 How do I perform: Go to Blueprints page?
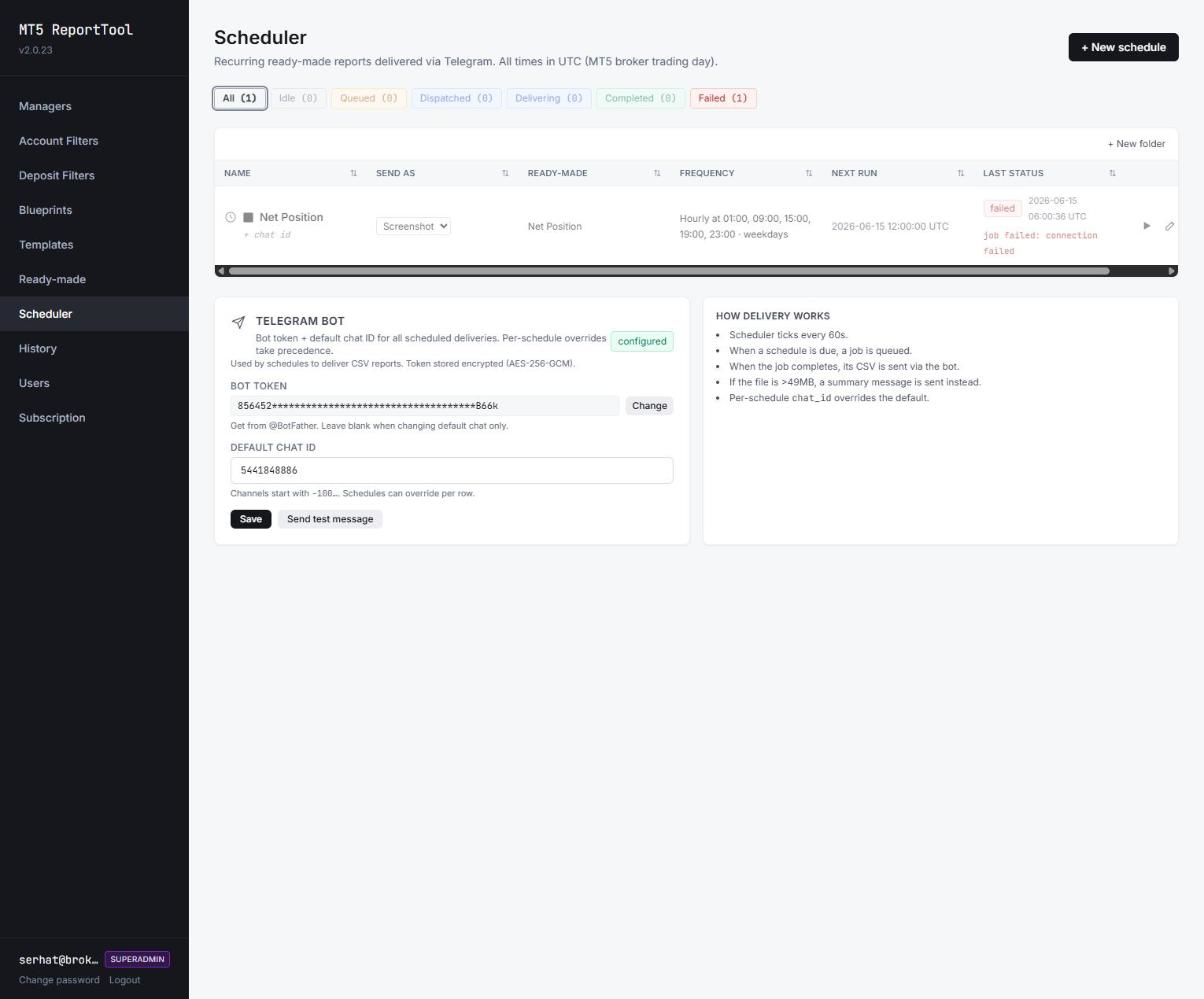94,210
